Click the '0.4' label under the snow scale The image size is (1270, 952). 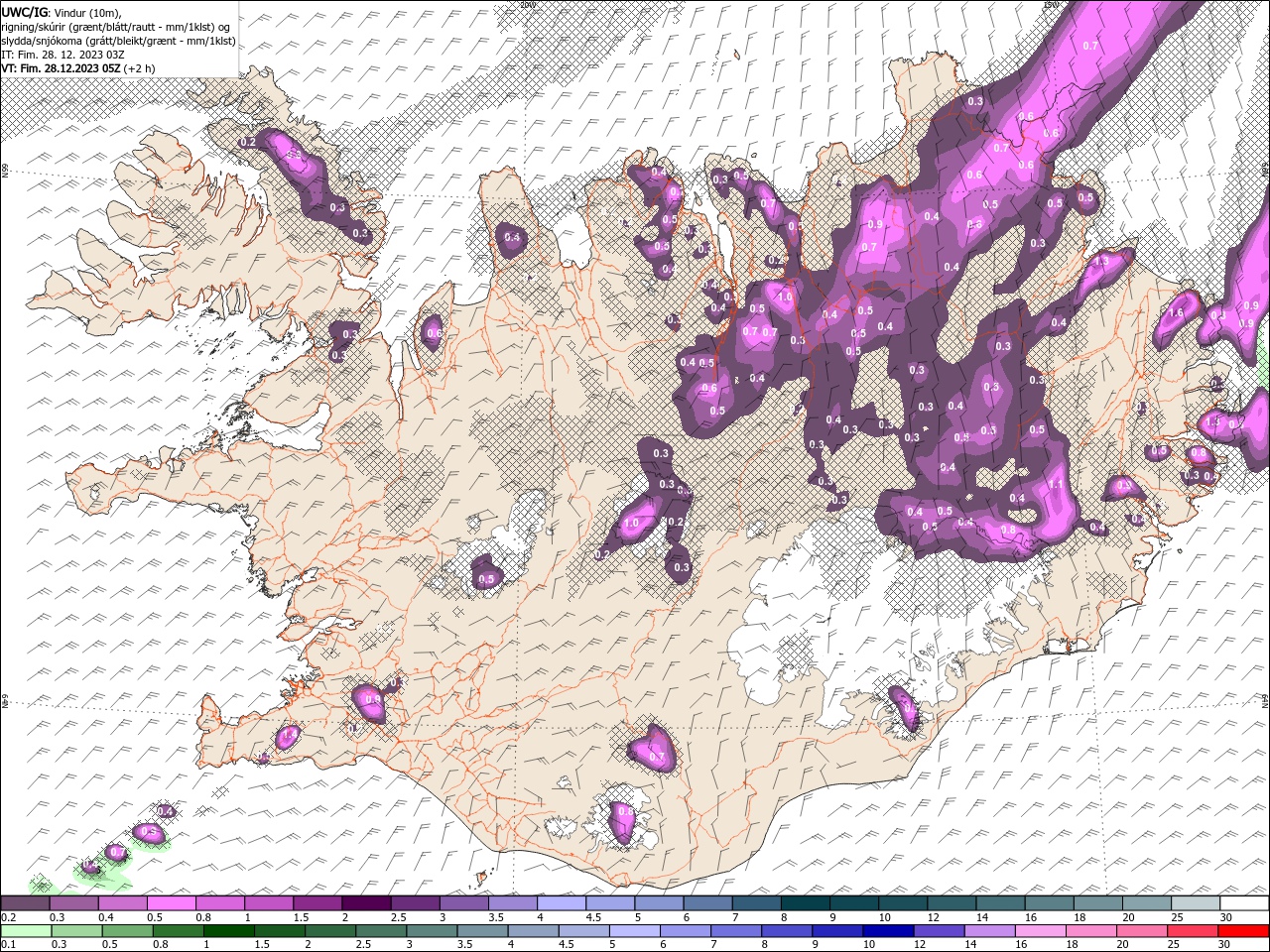coord(105,917)
